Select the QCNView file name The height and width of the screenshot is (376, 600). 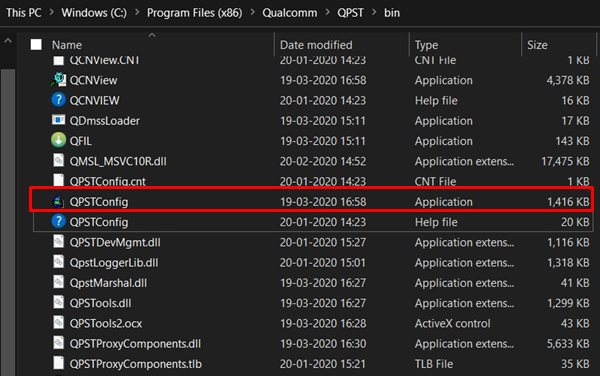(93, 80)
